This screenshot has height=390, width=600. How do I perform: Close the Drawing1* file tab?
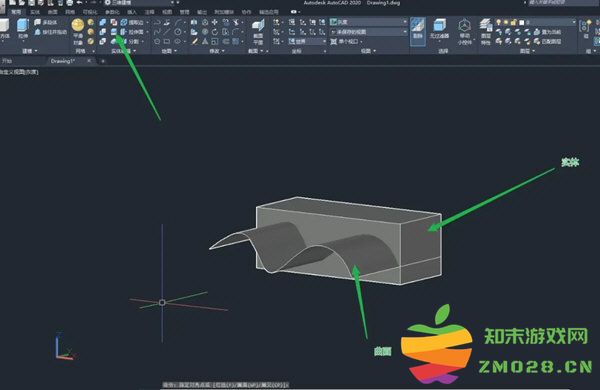[89, 61]
